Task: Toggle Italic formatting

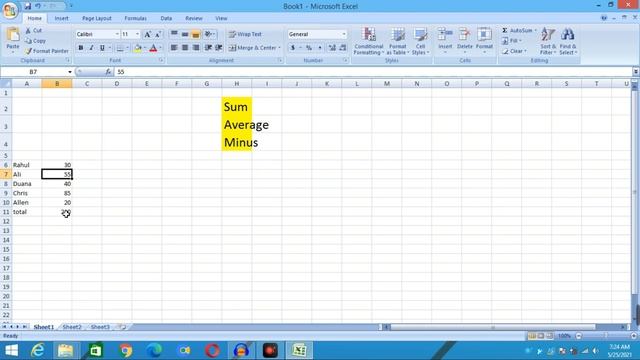Action: [91, 48]
